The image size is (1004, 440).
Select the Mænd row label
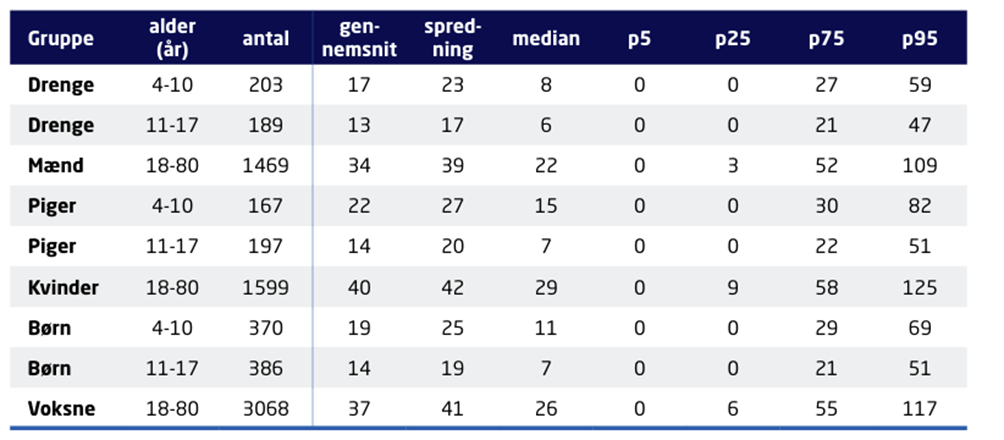tap(56, 166)
